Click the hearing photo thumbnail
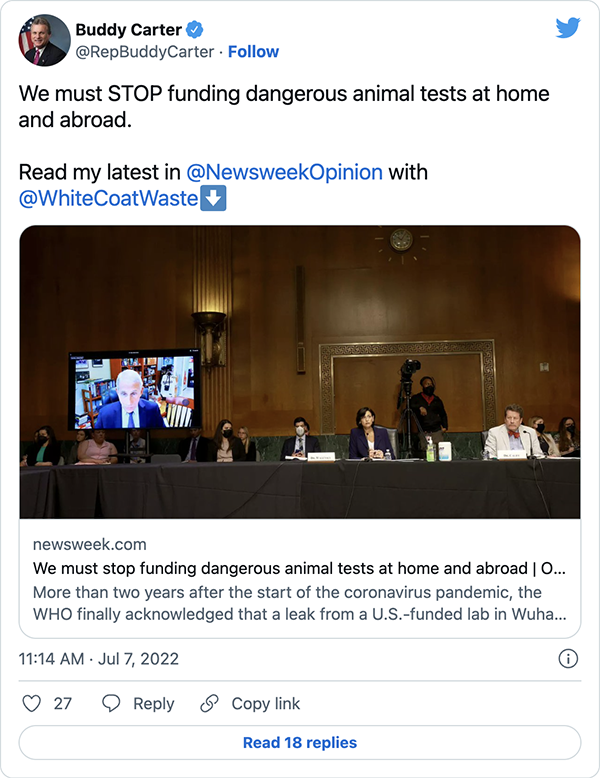This screenshot has height=778, width=600. click(300, 372)
